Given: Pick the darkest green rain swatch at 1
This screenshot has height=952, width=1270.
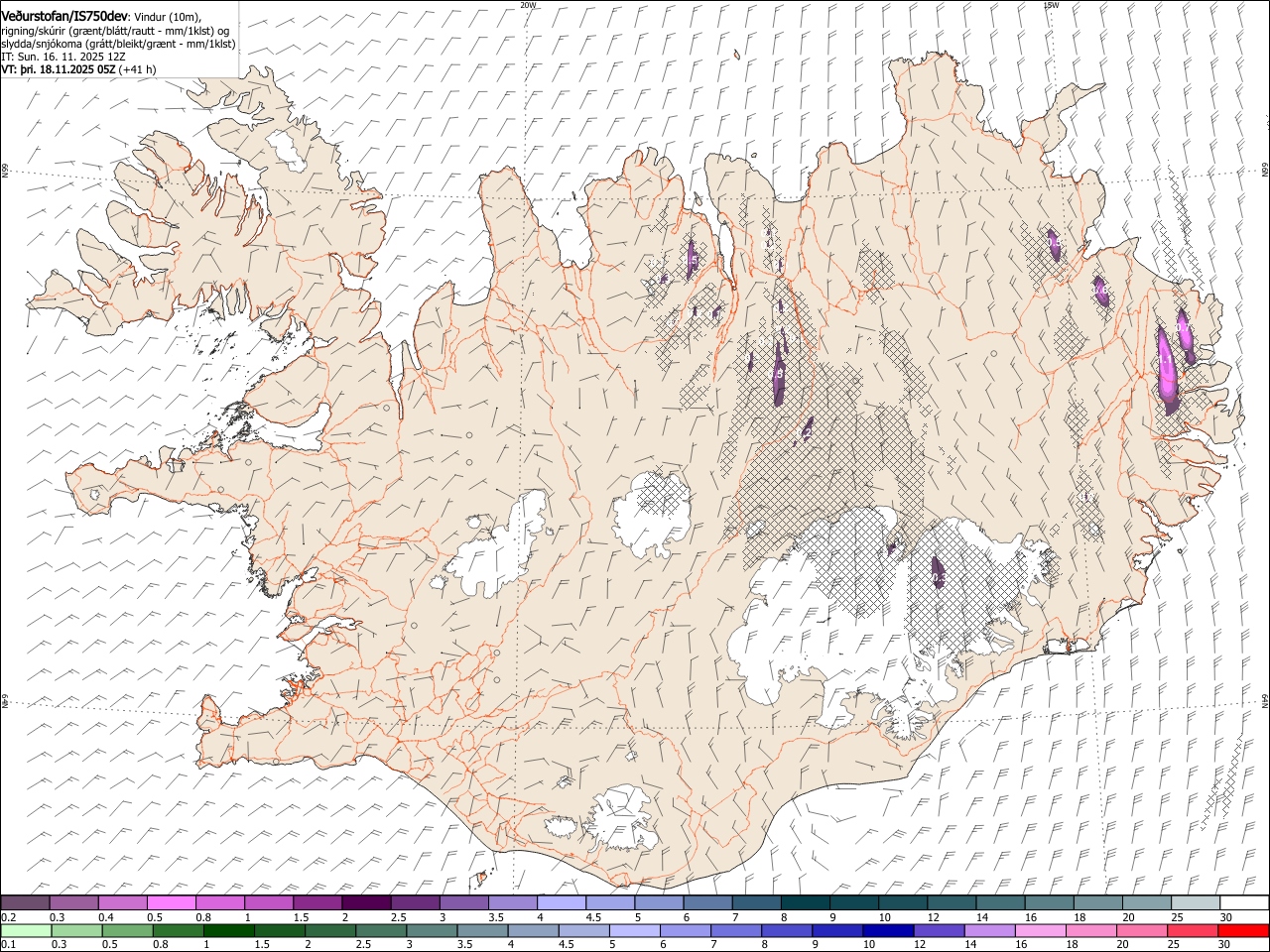Looking at the screenshot, I should click(229, 931).
